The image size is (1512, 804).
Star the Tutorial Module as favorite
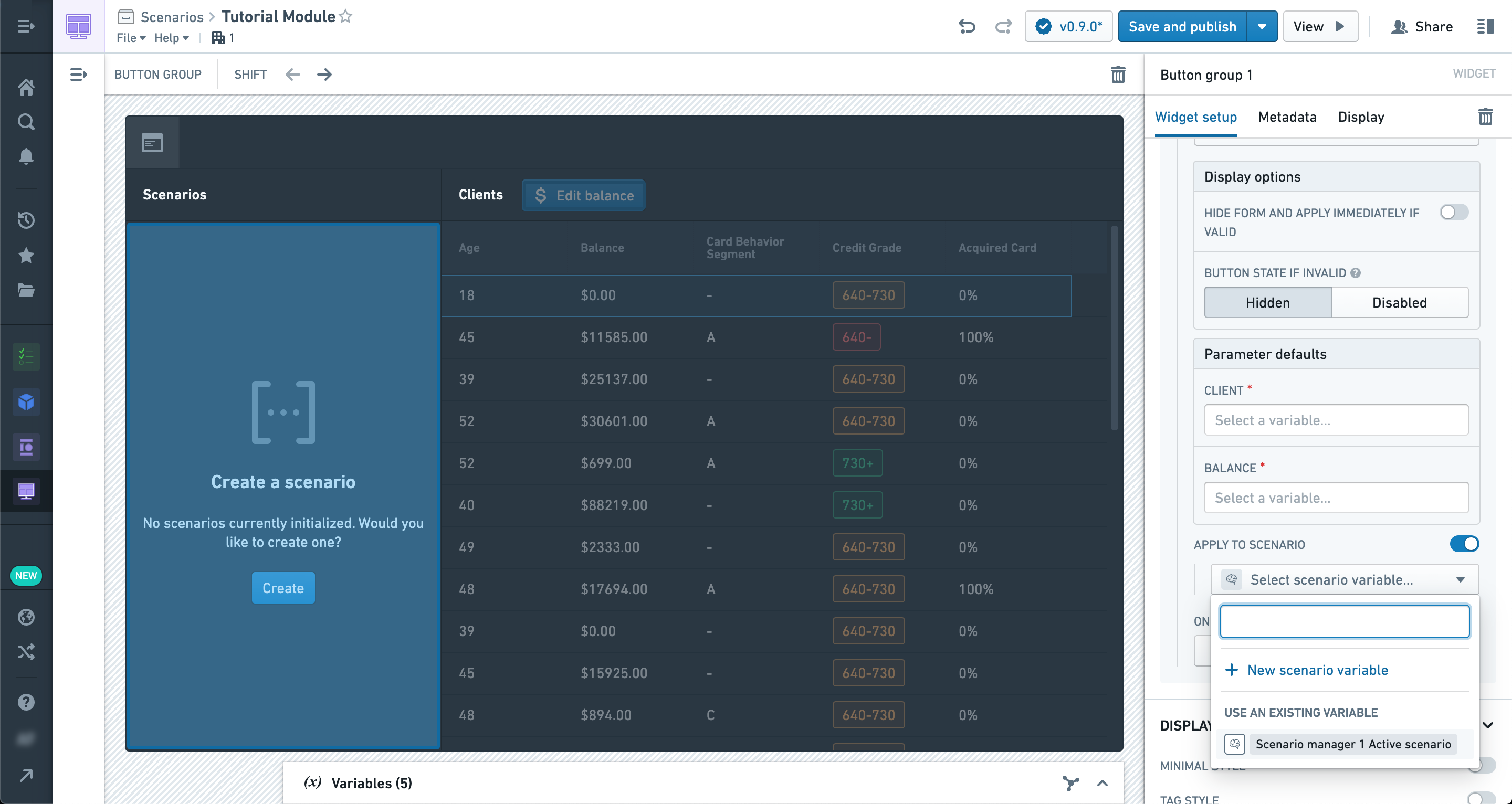click(346, 16)
